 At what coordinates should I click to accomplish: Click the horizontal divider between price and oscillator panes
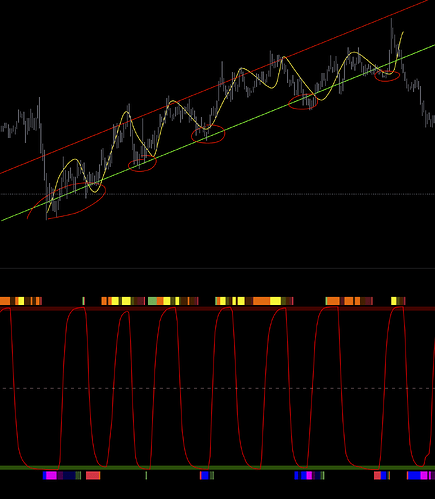coord(217,268)
